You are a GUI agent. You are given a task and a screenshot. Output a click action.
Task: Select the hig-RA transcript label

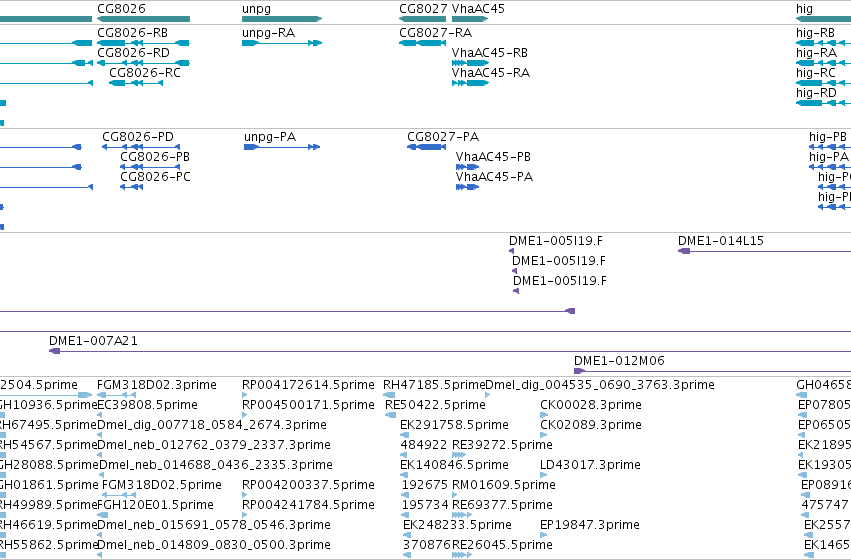[816, 53]
